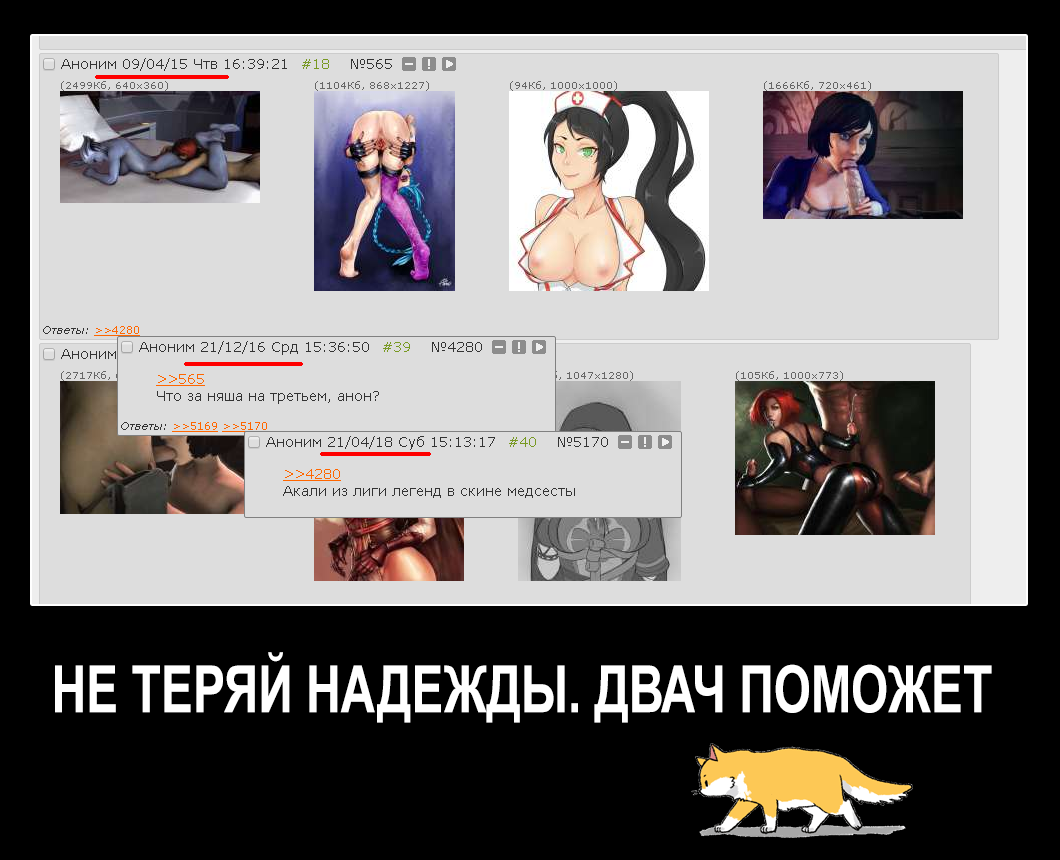The image size is (1060, 860).
Task: Open the >>5169 reply link
Action: 195,426
